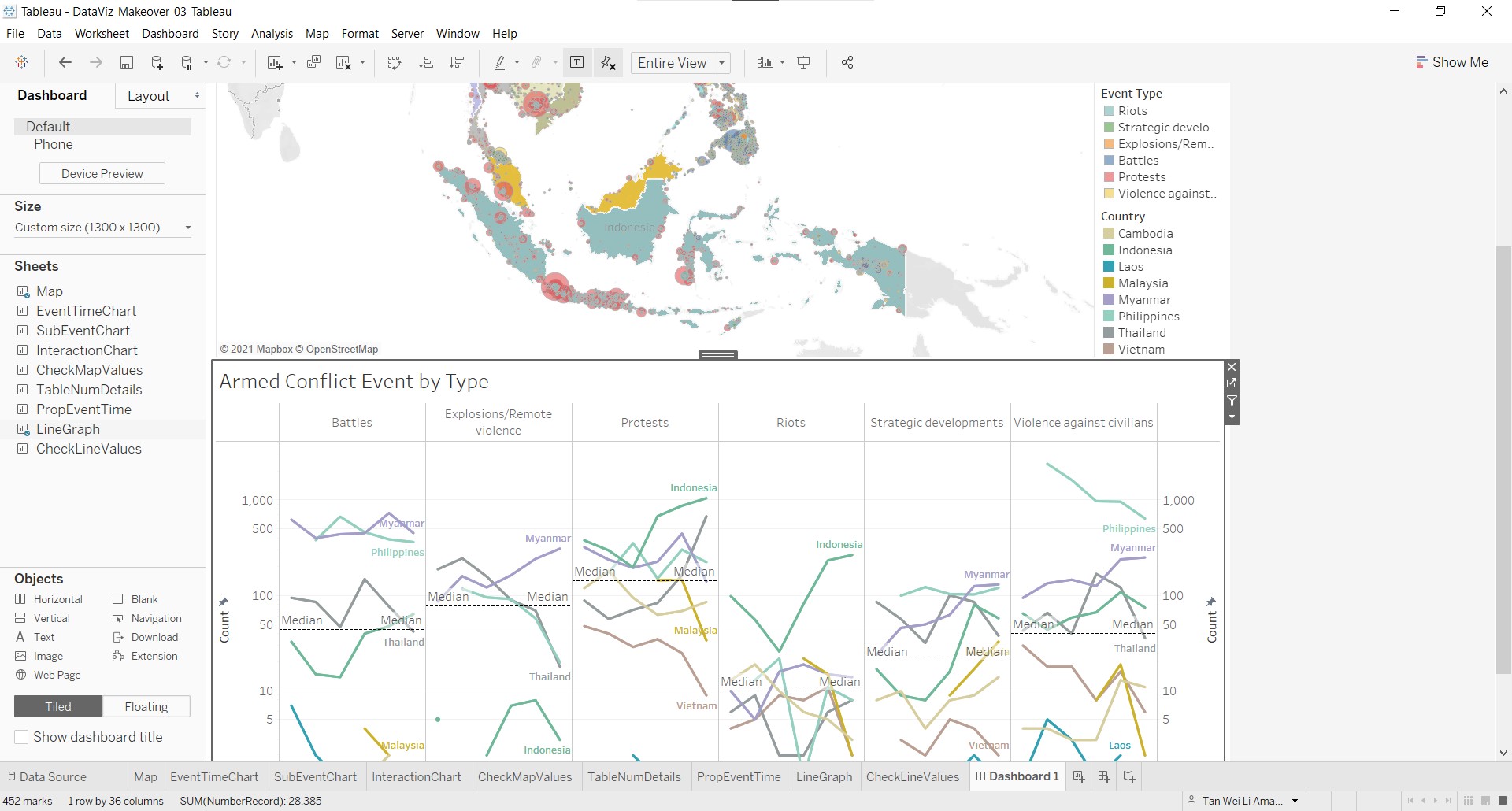The width and height of the screenshot is (1512, 811).
Task: Click the Filter icon on LineGraph container
Action: (x=1232, y=401)
